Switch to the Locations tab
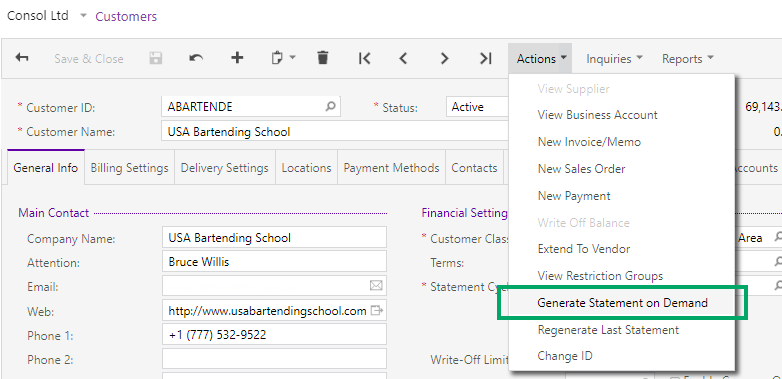This screenshot has height=379, width=782. pos(306,168)
